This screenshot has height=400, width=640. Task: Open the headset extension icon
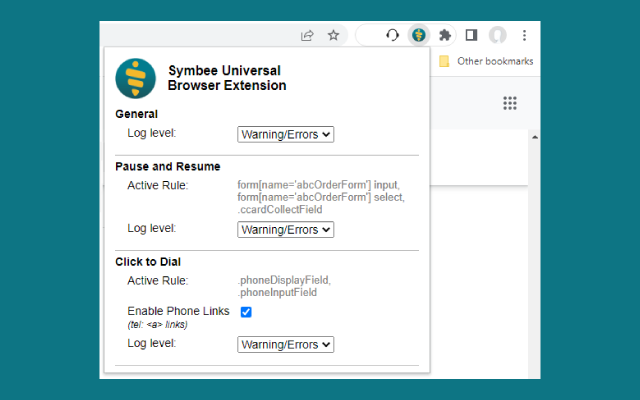tap(392, 35)
